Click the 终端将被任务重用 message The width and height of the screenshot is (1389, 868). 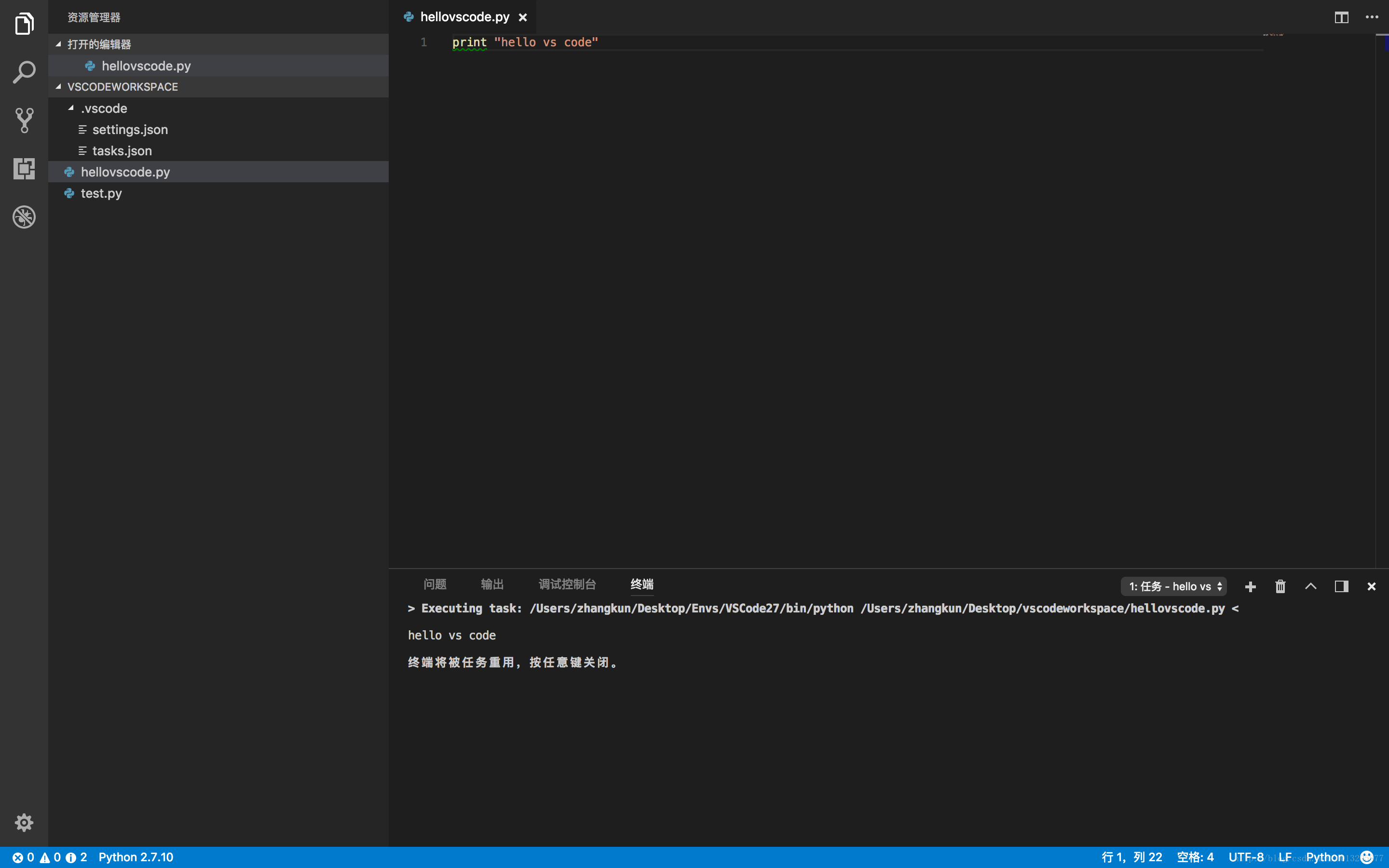[x=513, y=663]
